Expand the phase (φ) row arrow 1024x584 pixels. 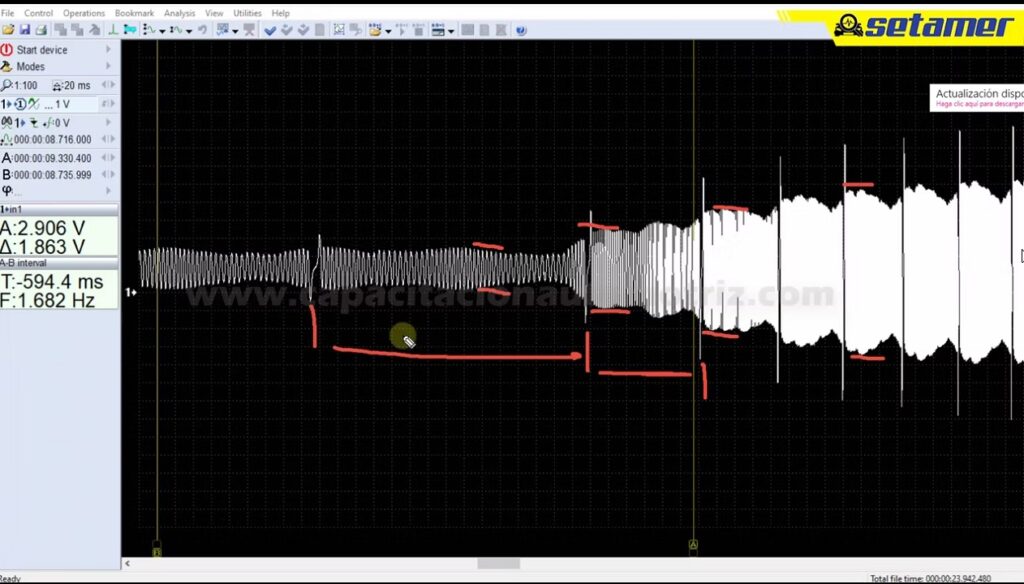[x=108, y=190]
